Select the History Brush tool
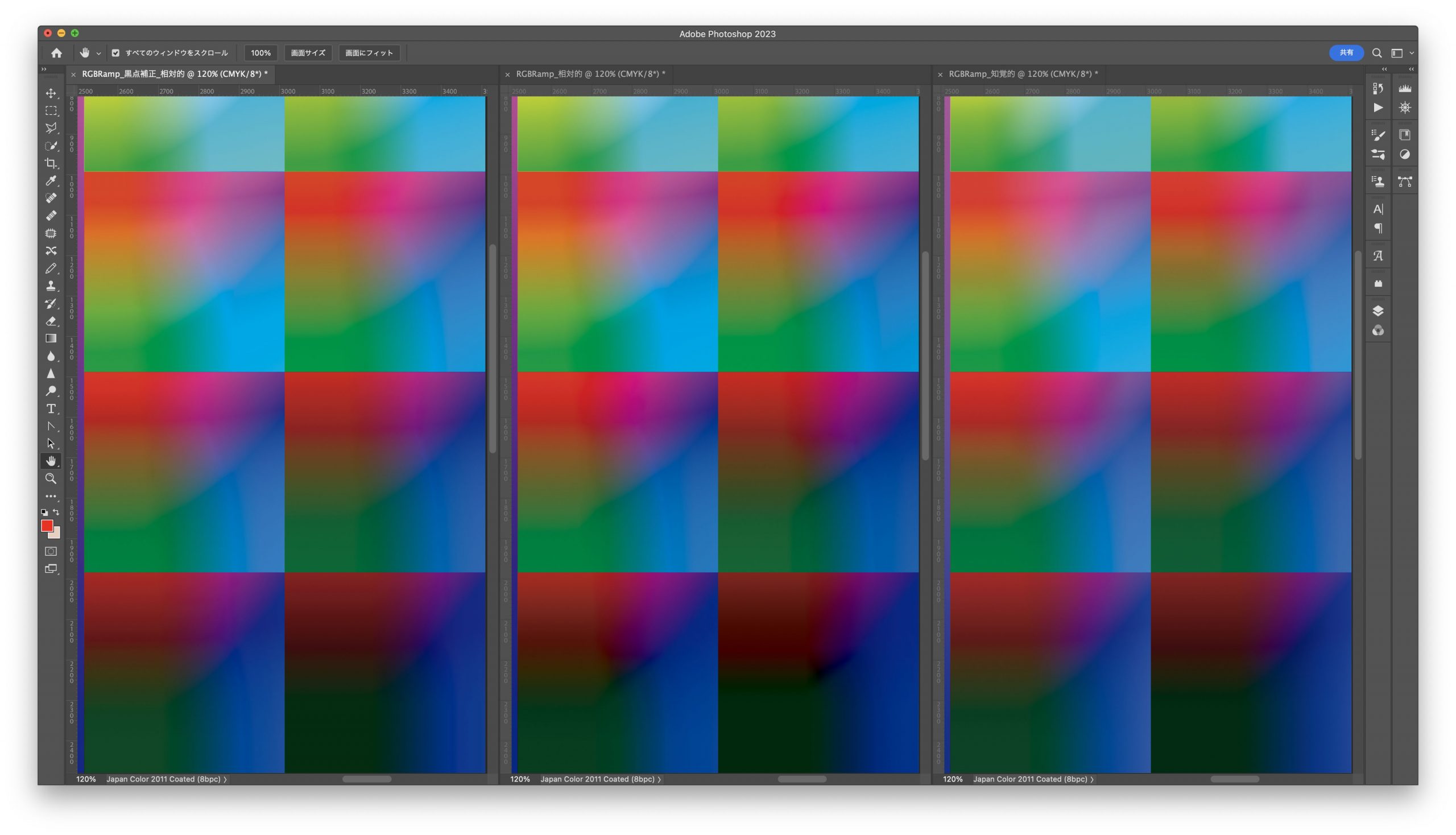The width and height of the screenshot is (1456, 835). [x=51, y=303]
